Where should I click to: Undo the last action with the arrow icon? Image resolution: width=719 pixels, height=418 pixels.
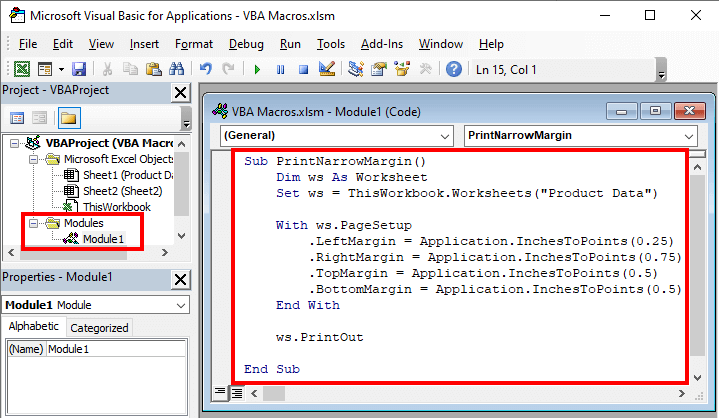click(x=205, y=69)
